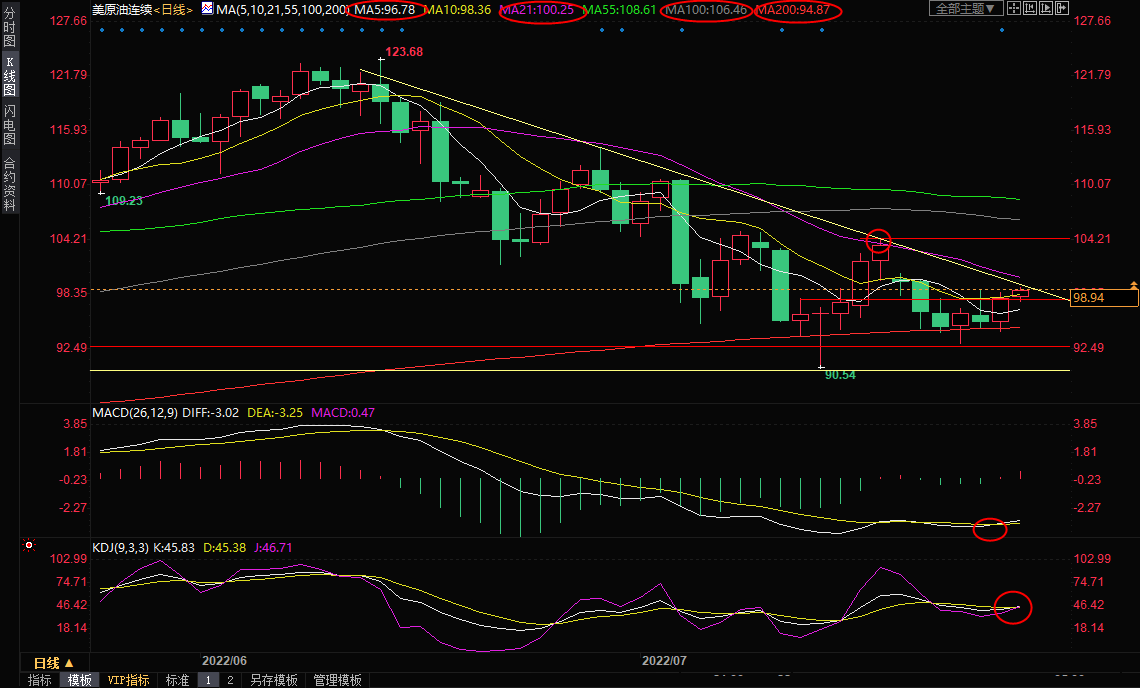
Task: Click the MACD(26,12,9) indicator label
Action: pos(135,412)
